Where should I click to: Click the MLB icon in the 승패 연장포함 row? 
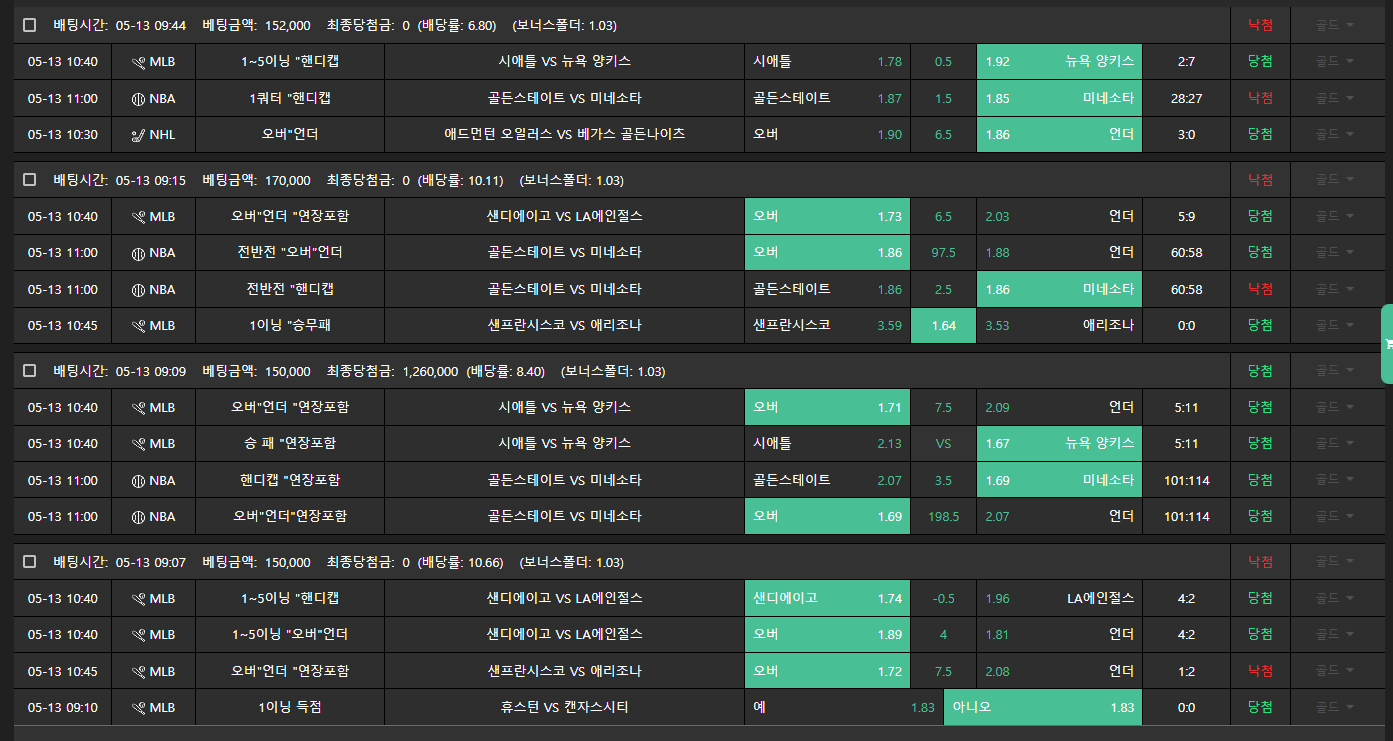coord(139,444)
